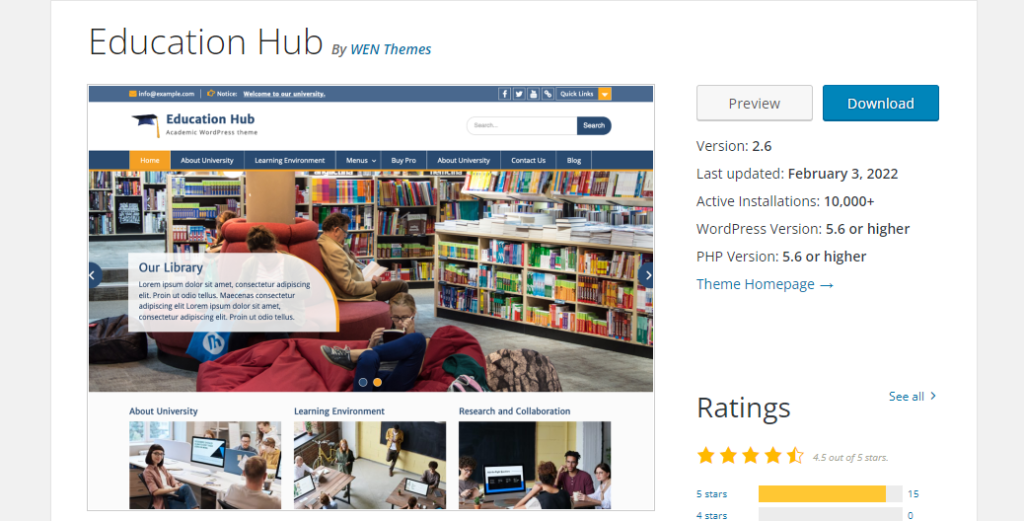Click the envelope email icon
Image resolution: width=1024 pixels, height=521 pixels.
click(133, 94)
